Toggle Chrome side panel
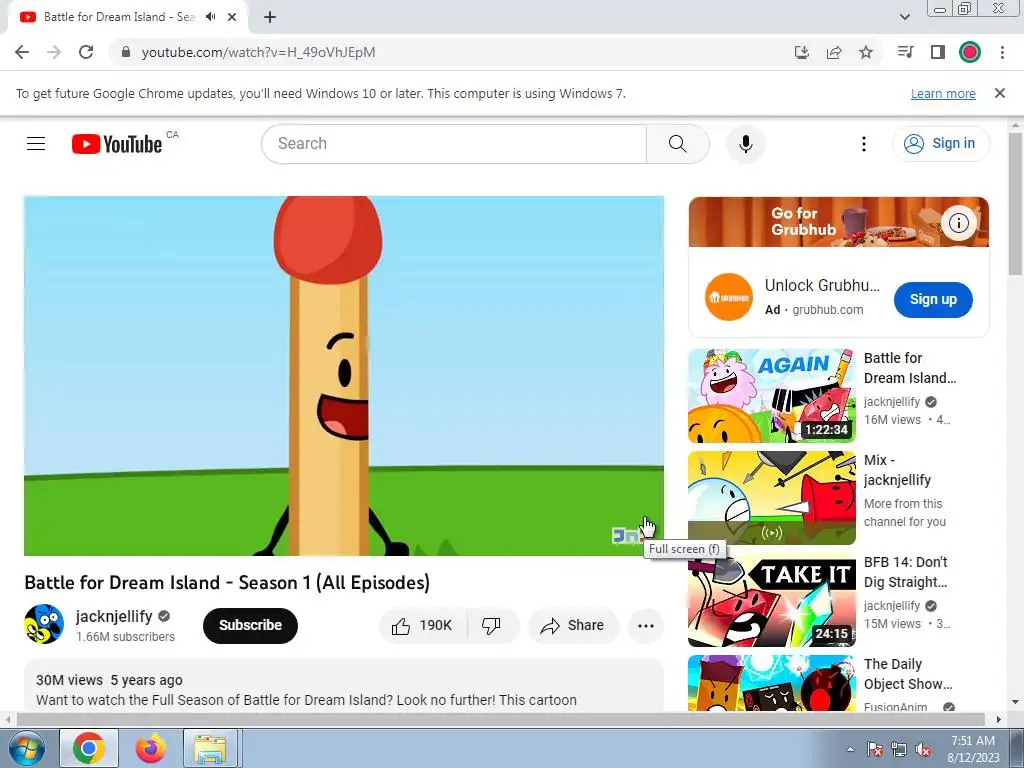 (x=938, y=52)
